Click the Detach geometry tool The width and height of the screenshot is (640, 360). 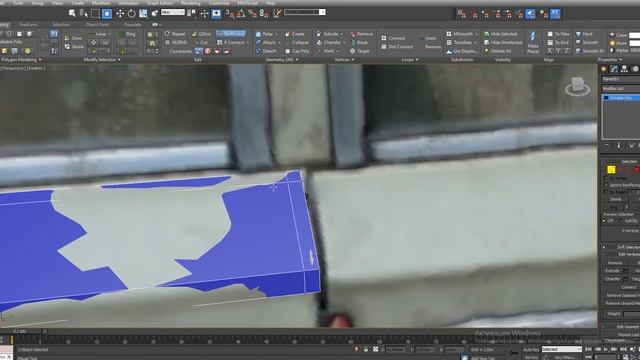pos(266,51)
